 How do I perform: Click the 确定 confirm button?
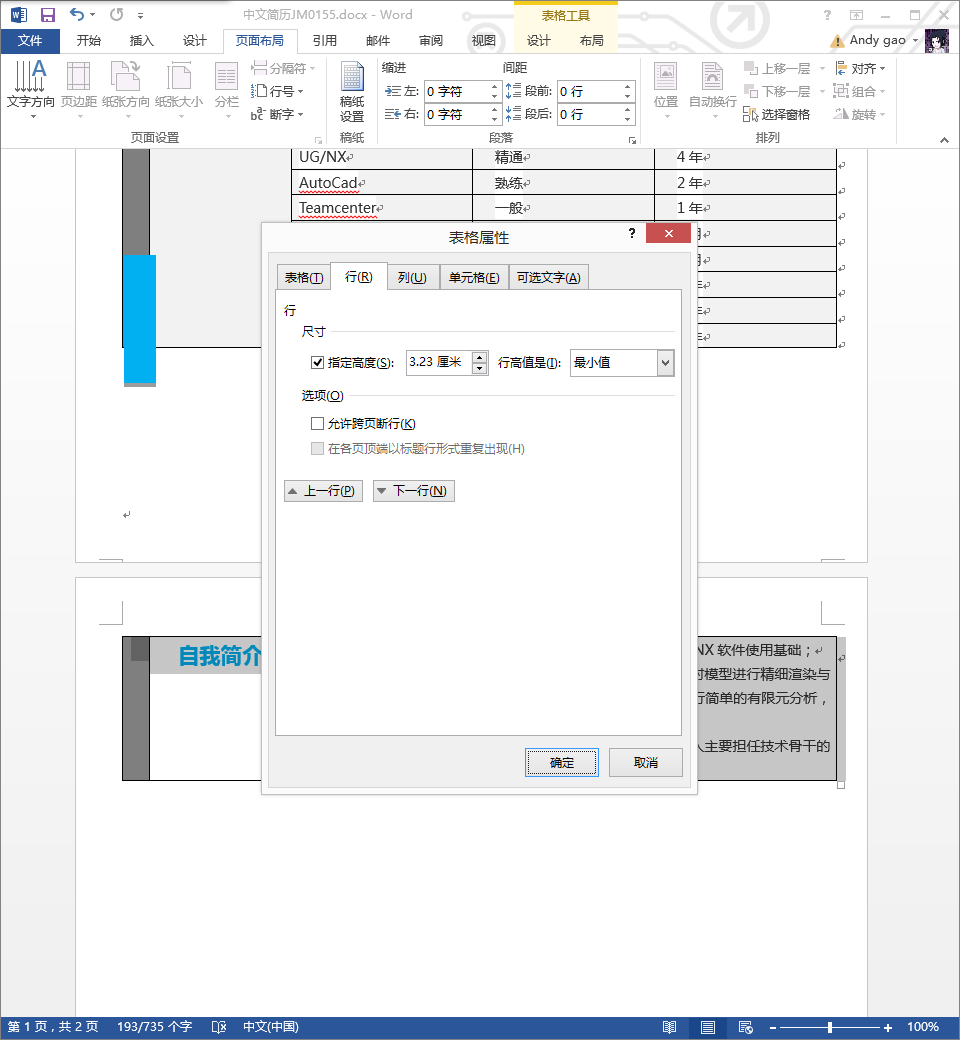561,762
